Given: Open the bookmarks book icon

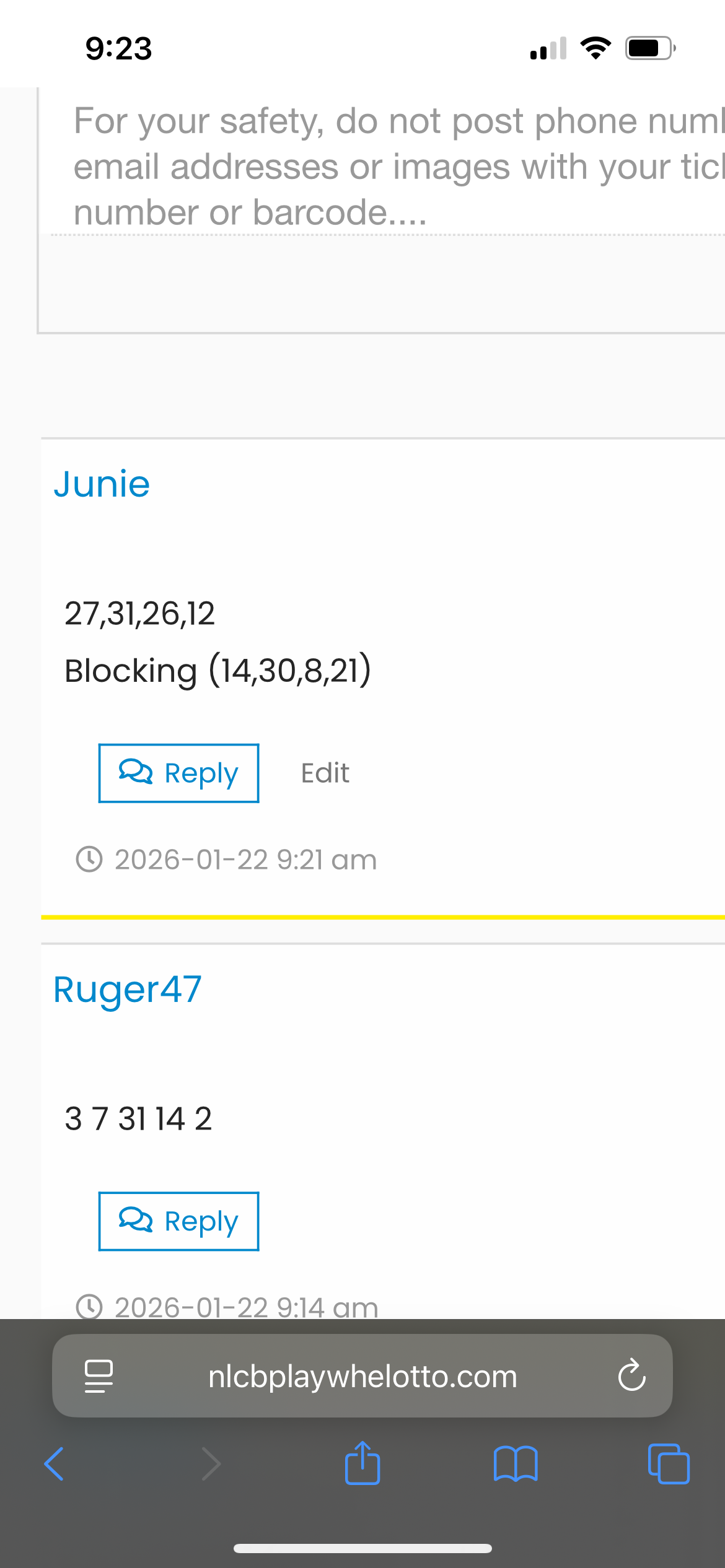Looking at the screenshot, I should click(516, 1464).
